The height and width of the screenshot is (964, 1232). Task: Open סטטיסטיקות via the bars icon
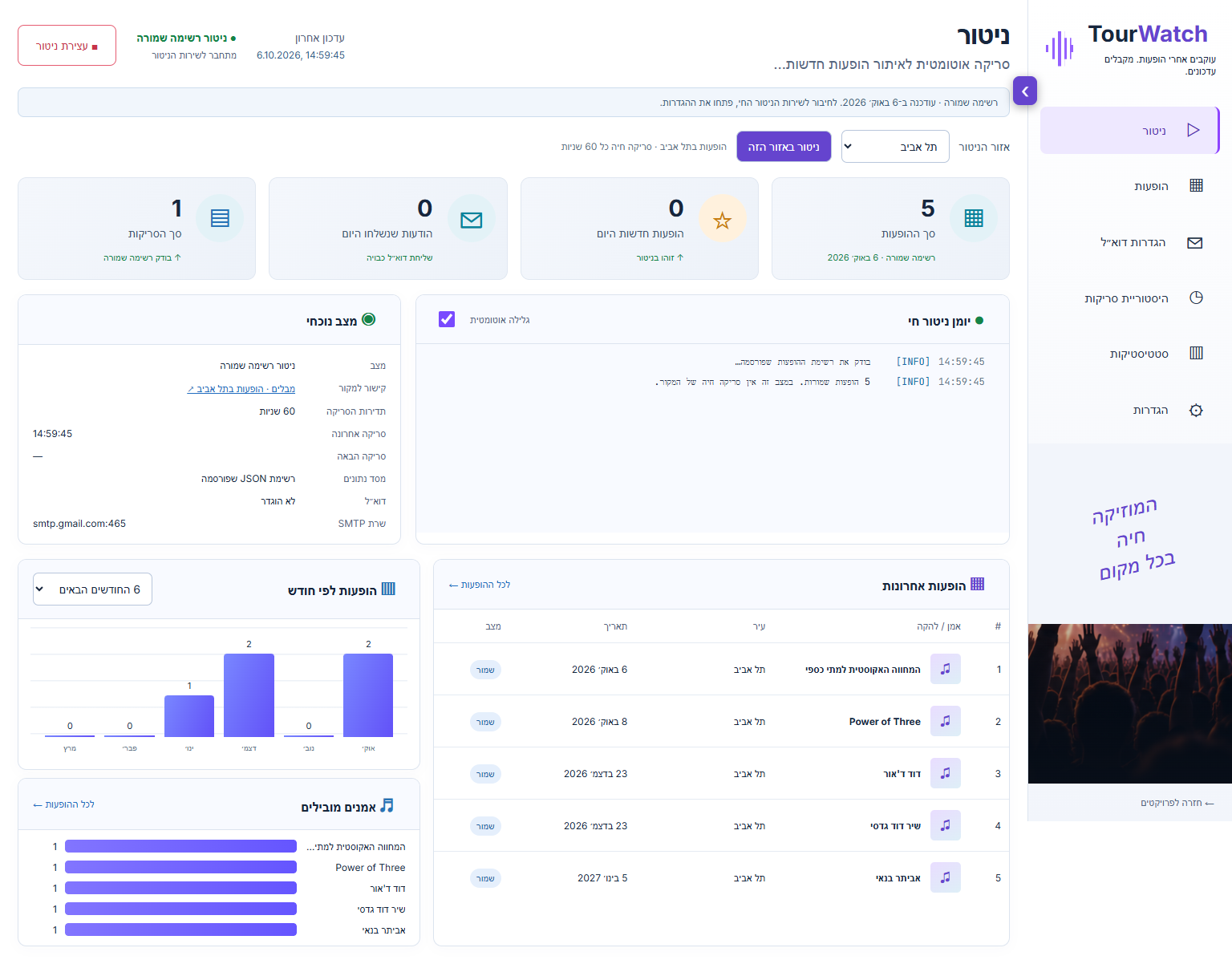coord(1196,353)
